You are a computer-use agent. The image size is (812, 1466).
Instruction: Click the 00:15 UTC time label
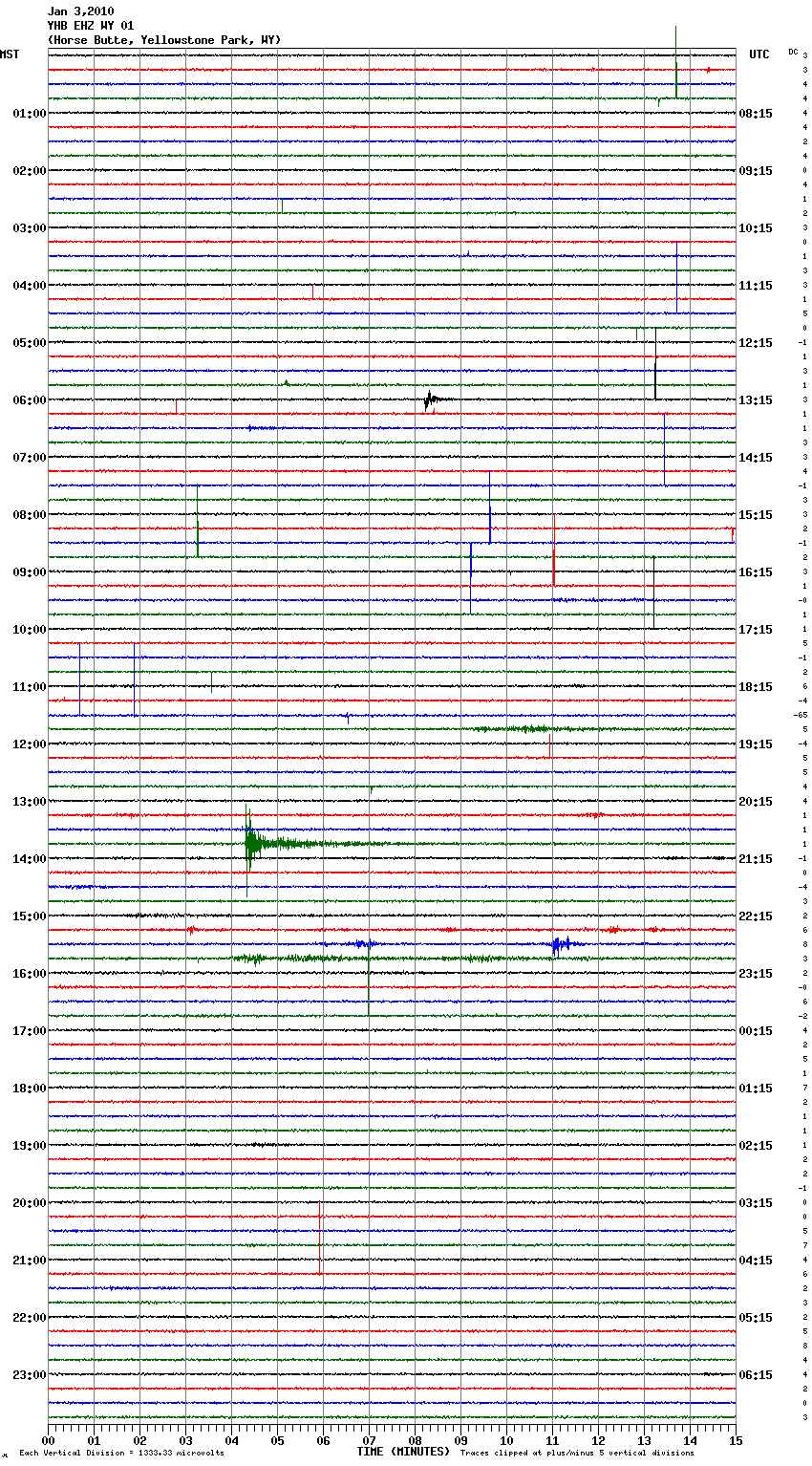[x=756, y=1031]
